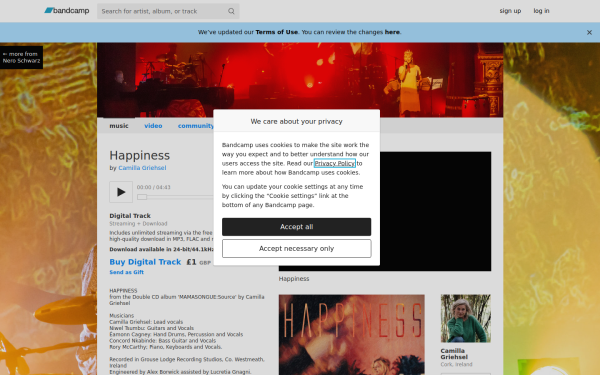Open the sign up link
The image size is (600, 375).
(510, 11)
